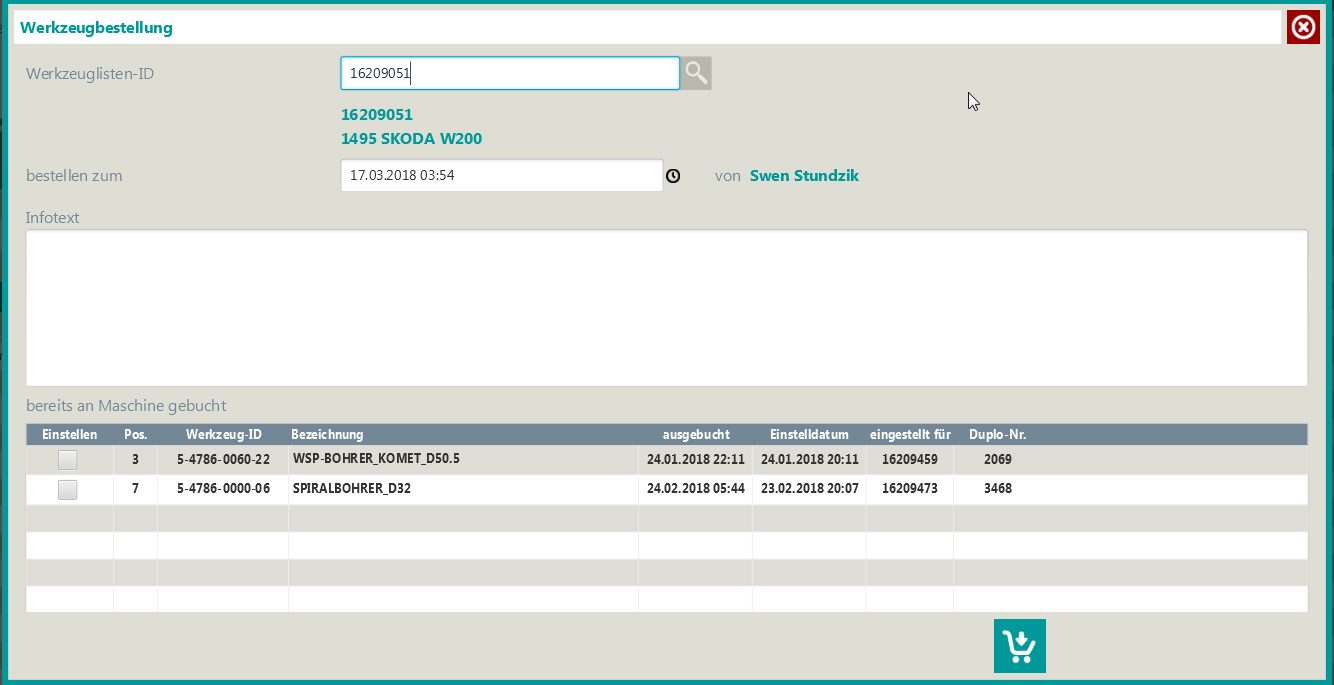Click the Werkzeug-ID column header
Image resolution: width=1334 pixels, height=685 pixels.
[x=223, y=435]
